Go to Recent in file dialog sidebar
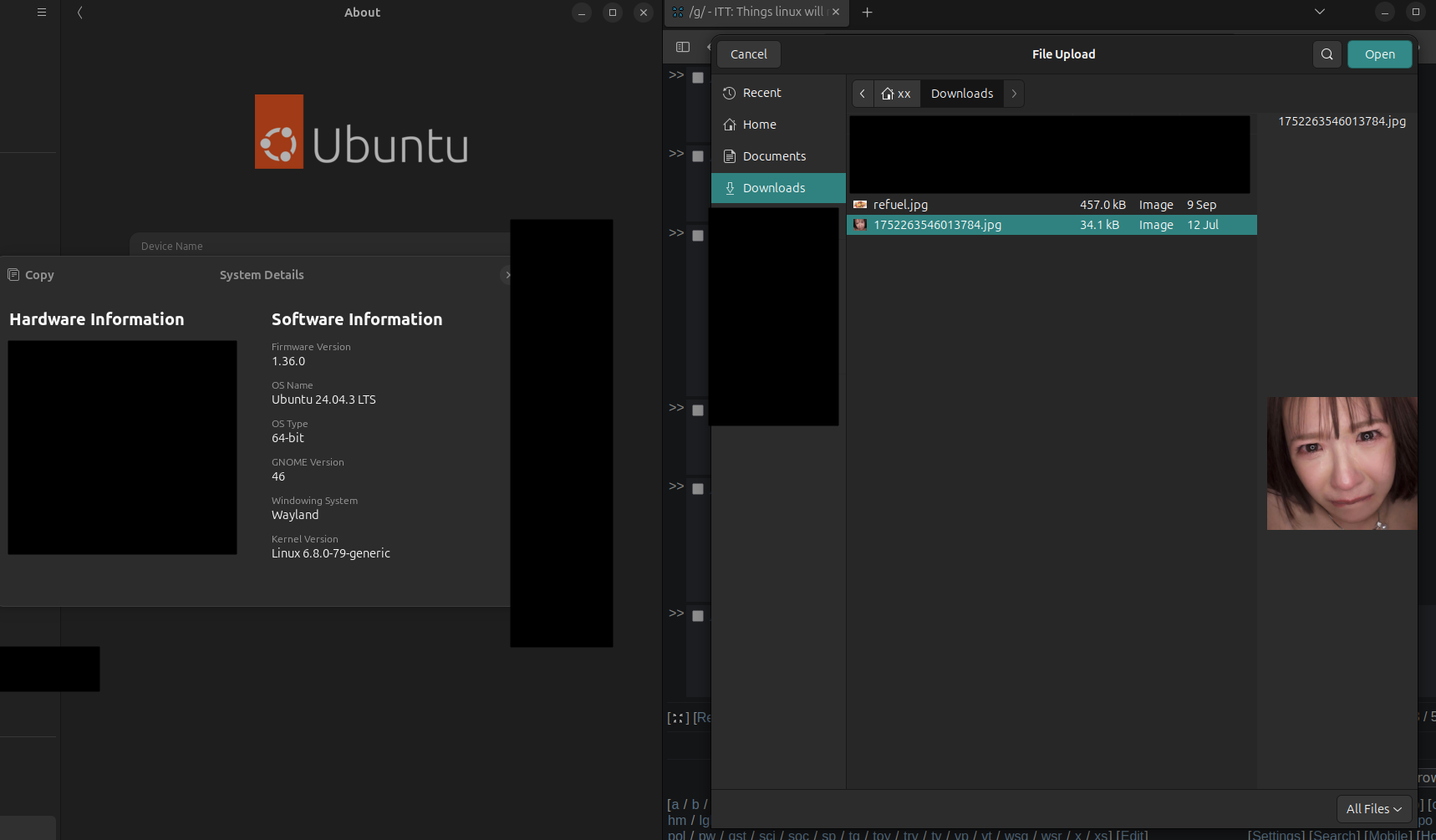The width and height of the screenshot is (1436, 840). (778, 93)
